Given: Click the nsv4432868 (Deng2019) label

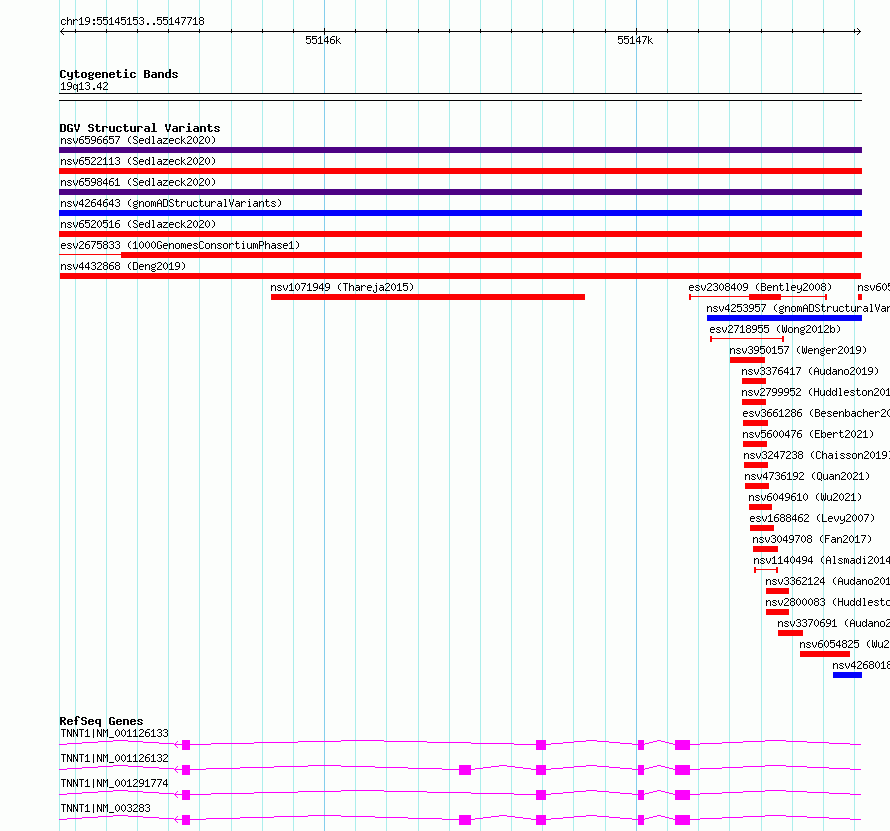Looking at the screenshot, I should tap(123, 266).
